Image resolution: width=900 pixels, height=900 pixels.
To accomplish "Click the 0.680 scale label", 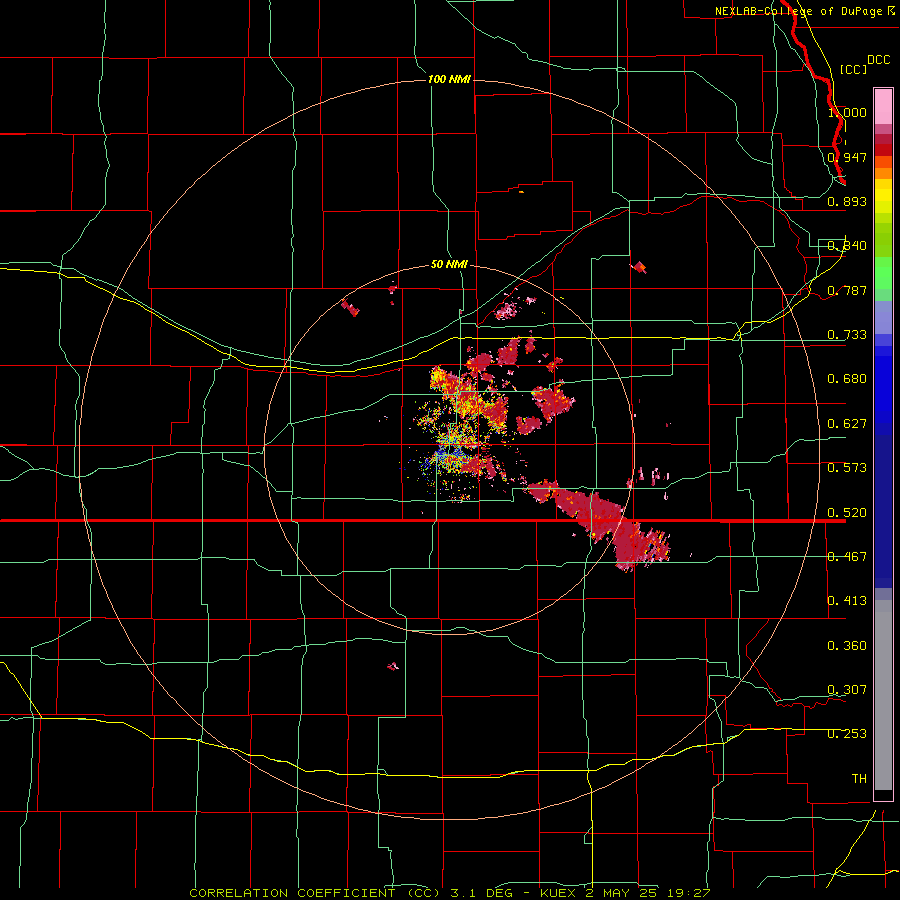I will pos(847,379).
